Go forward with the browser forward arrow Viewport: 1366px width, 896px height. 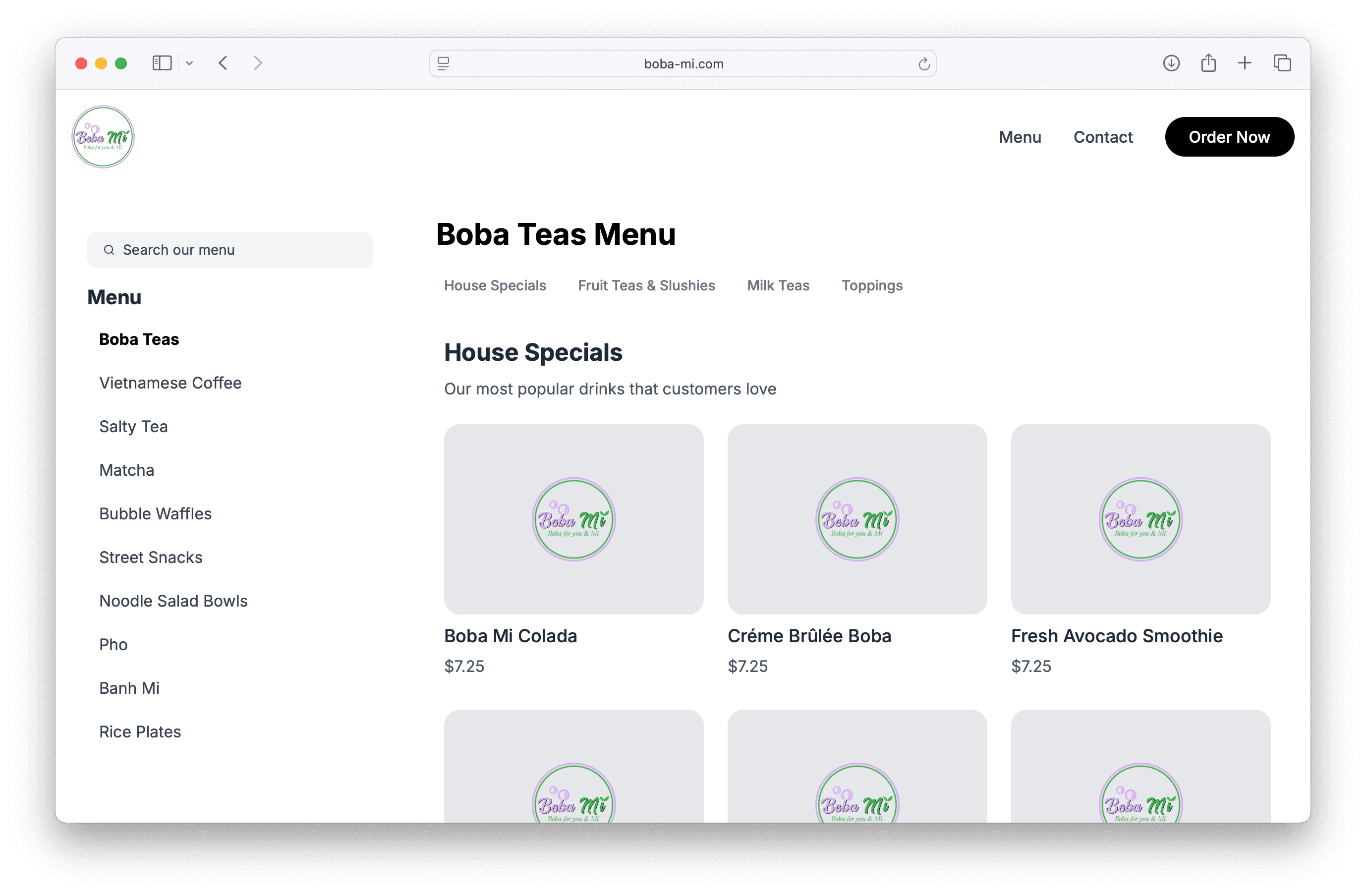tap(258, 63)
